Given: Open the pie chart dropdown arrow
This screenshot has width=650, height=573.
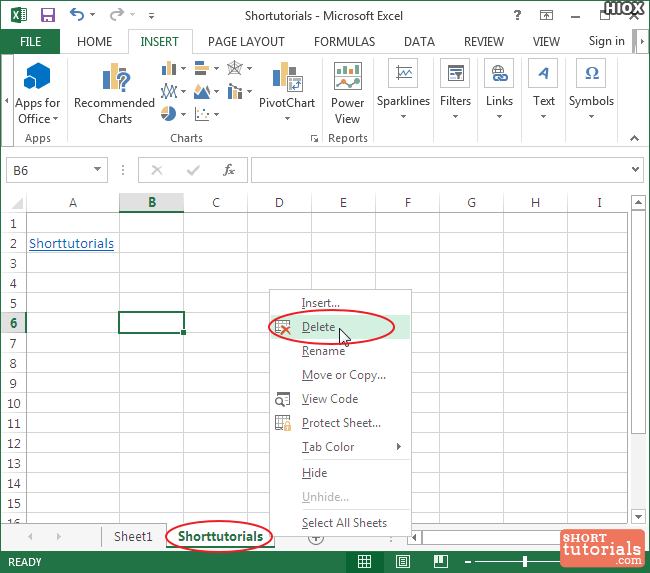Looking at the screenshot, I should (x=183, y=114).
